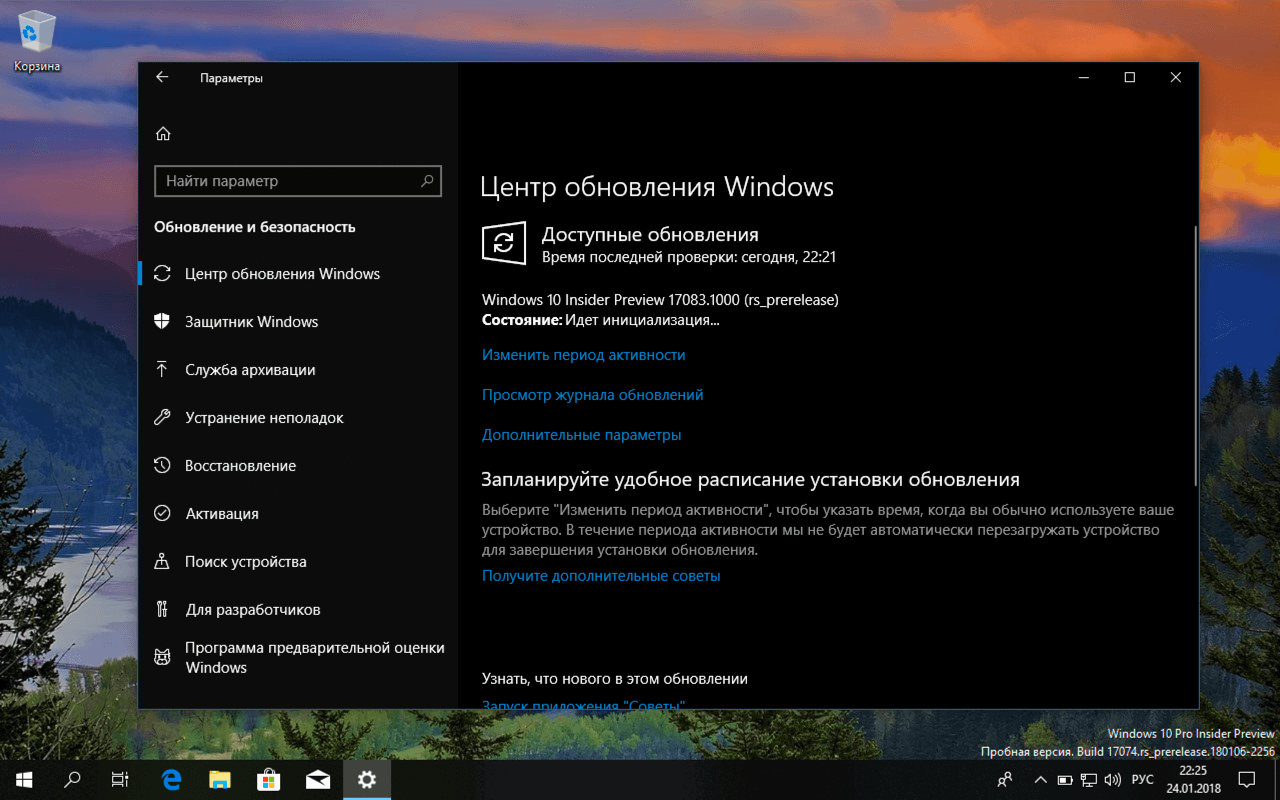Click the update refresh icon beside Доступные обновления
This screenshot has height=800, width=1280.
tap(504, 243)
